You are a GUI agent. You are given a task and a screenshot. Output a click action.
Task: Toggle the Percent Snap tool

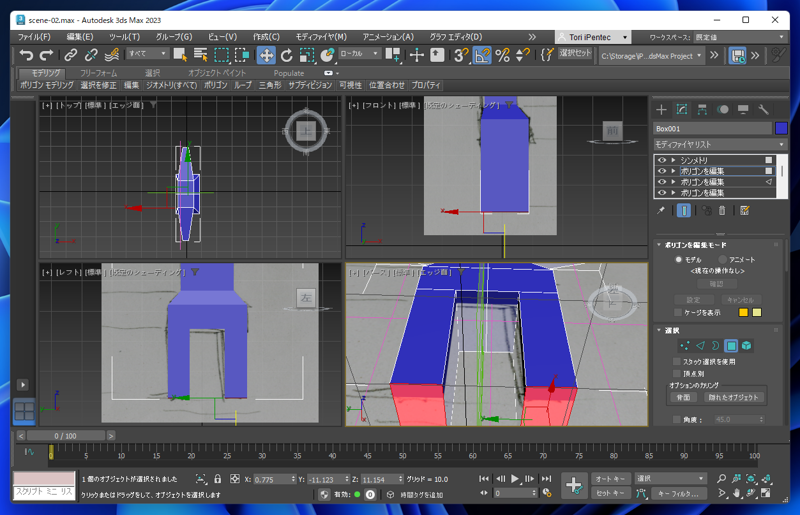pos(503,55)
